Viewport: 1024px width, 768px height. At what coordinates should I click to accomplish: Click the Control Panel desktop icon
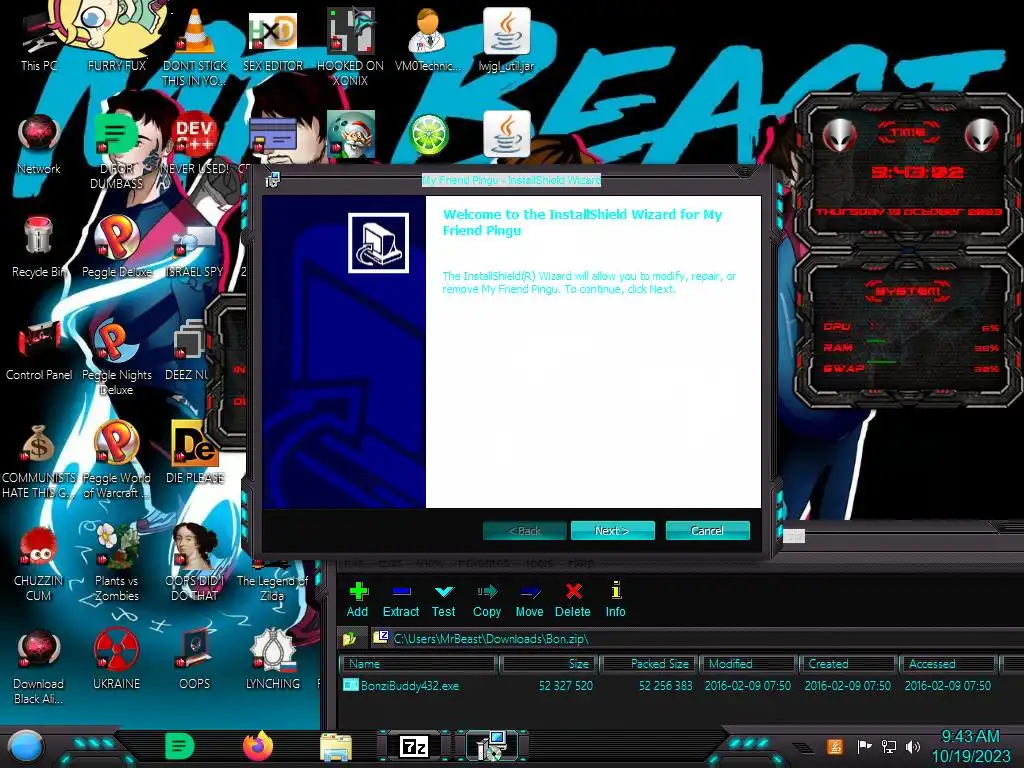click(39, 351)
